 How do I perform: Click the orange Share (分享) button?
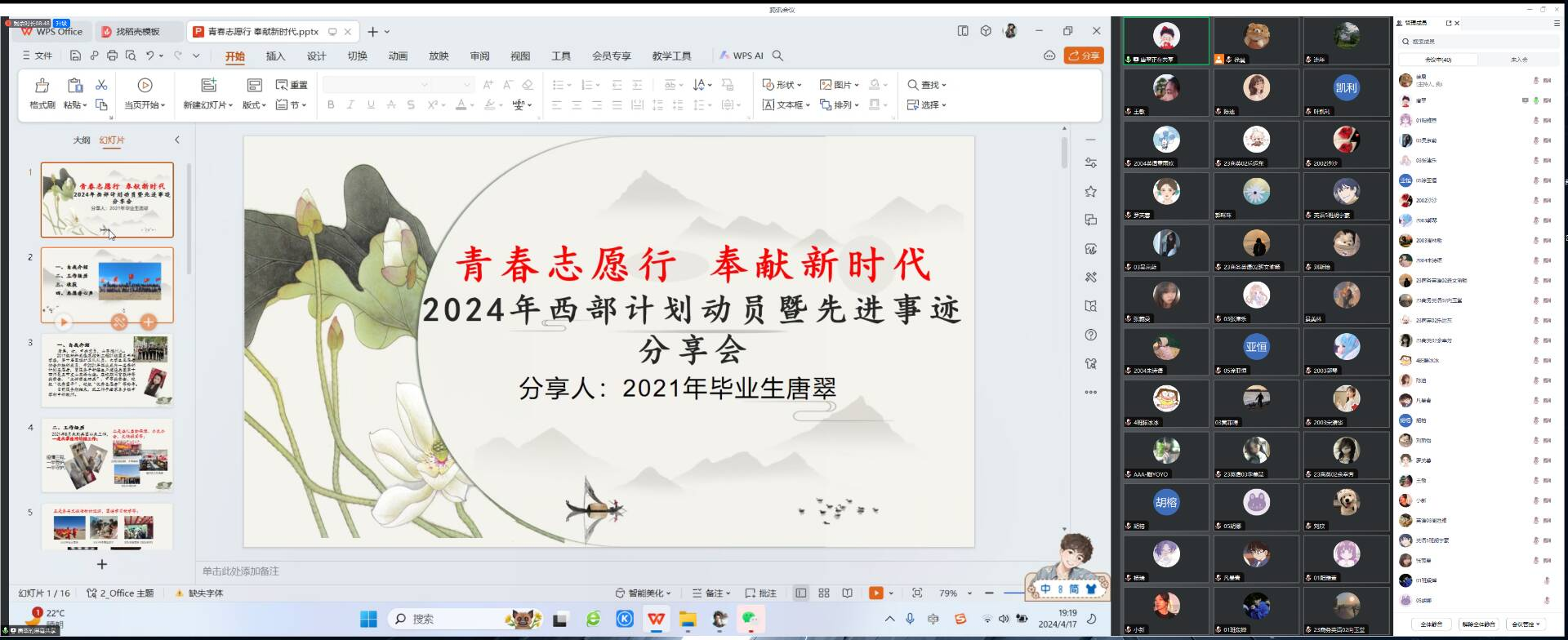coord(1084,56)
